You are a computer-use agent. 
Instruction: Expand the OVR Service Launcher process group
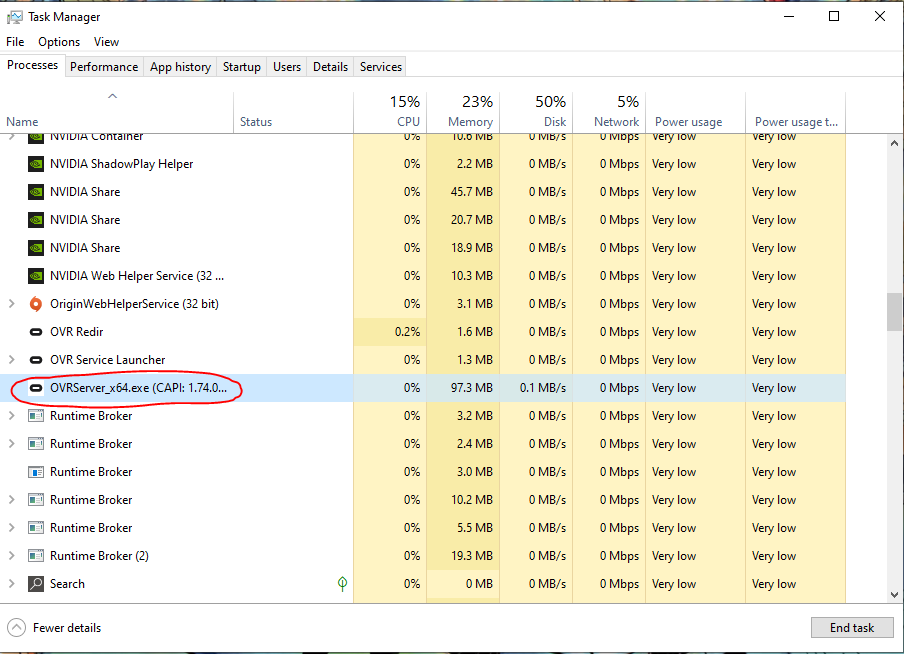(x=12, y=359)
